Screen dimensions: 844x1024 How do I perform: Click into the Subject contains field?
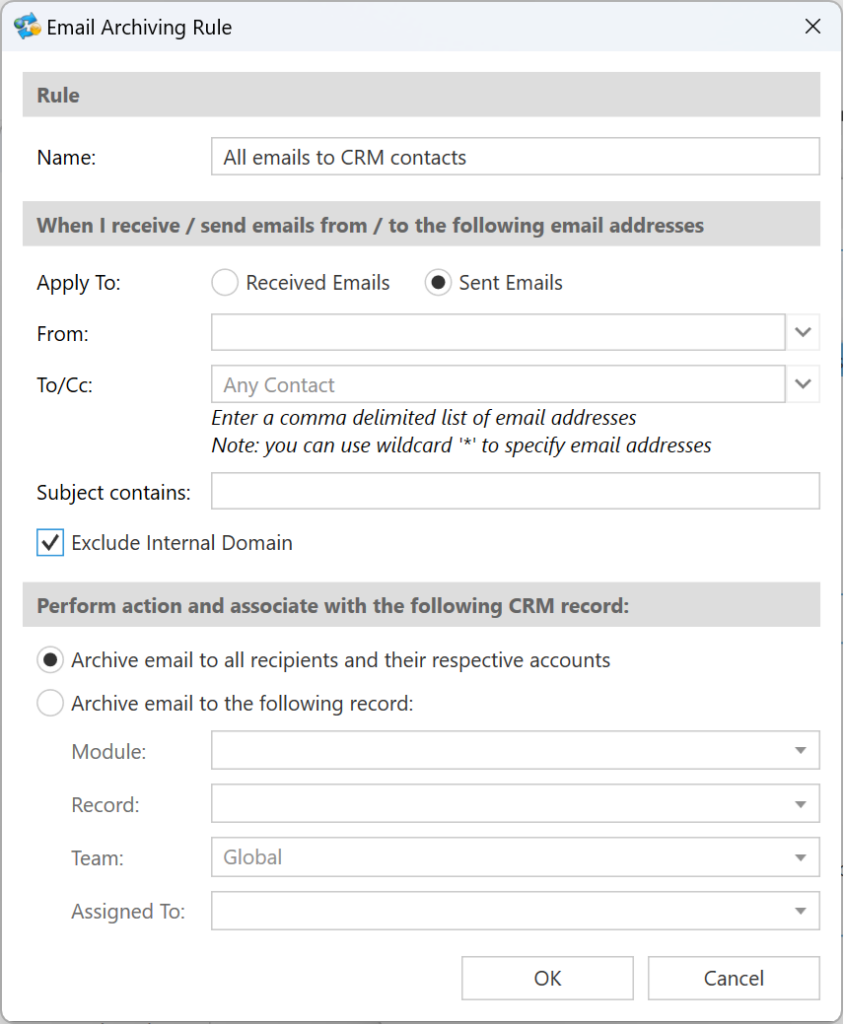[x=515, y=491]
